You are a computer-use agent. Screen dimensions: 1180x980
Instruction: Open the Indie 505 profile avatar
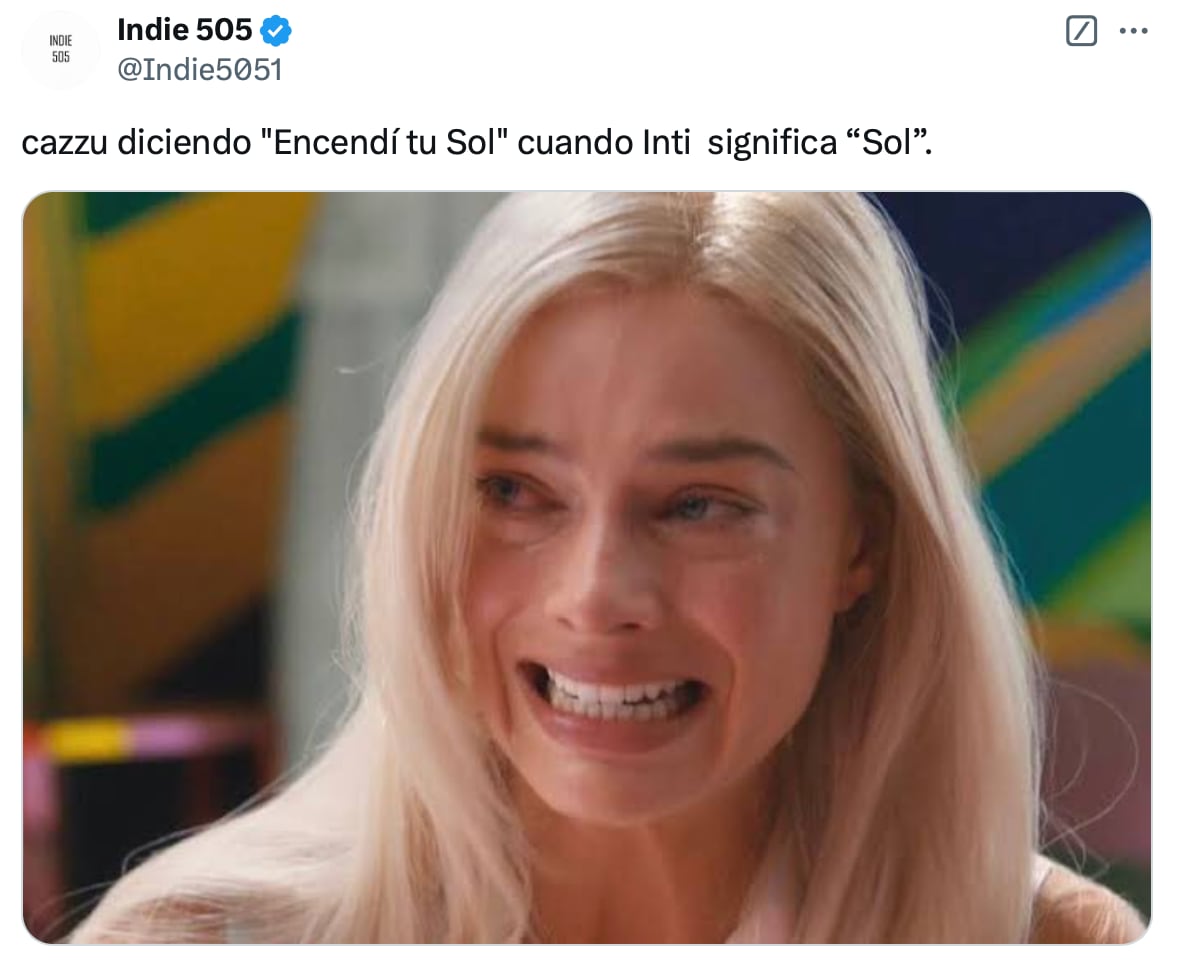61,49
